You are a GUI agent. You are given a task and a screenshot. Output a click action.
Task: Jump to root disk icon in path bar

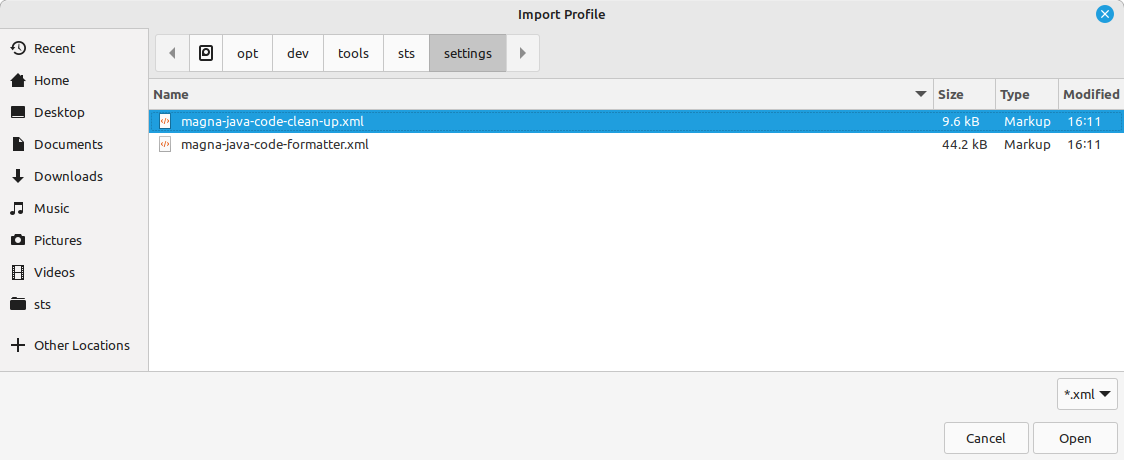click(x=206, y=53)
